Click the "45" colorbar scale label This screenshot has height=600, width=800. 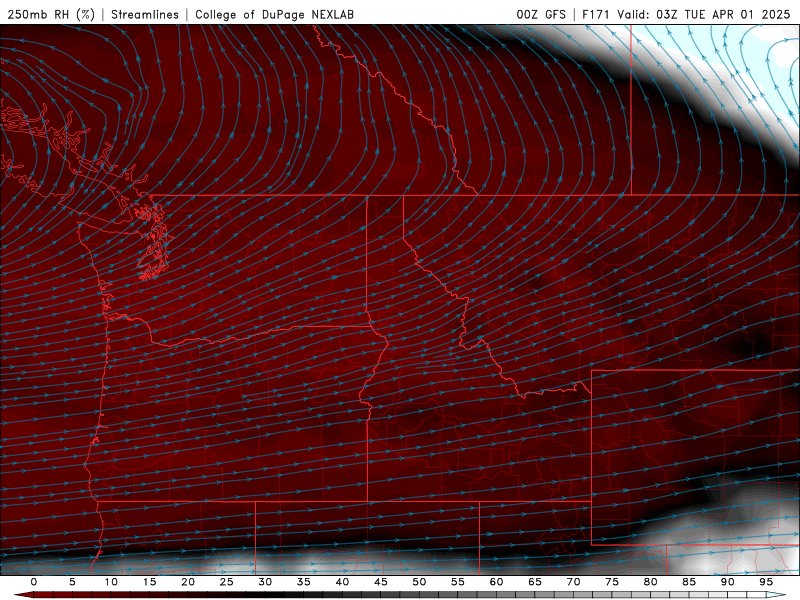tap(381, 582)
